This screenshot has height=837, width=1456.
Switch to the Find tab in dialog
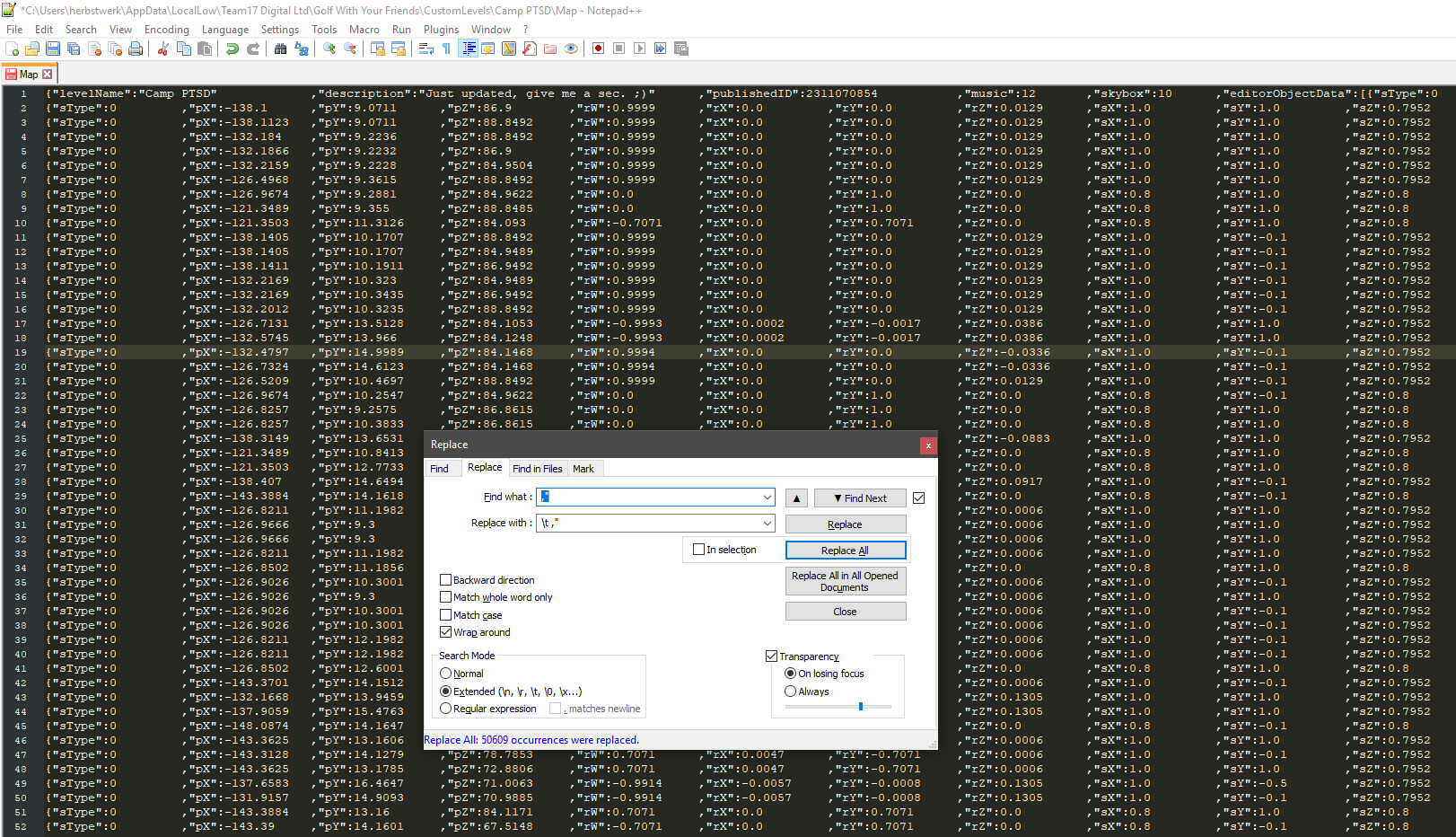(x=439, y=469)
